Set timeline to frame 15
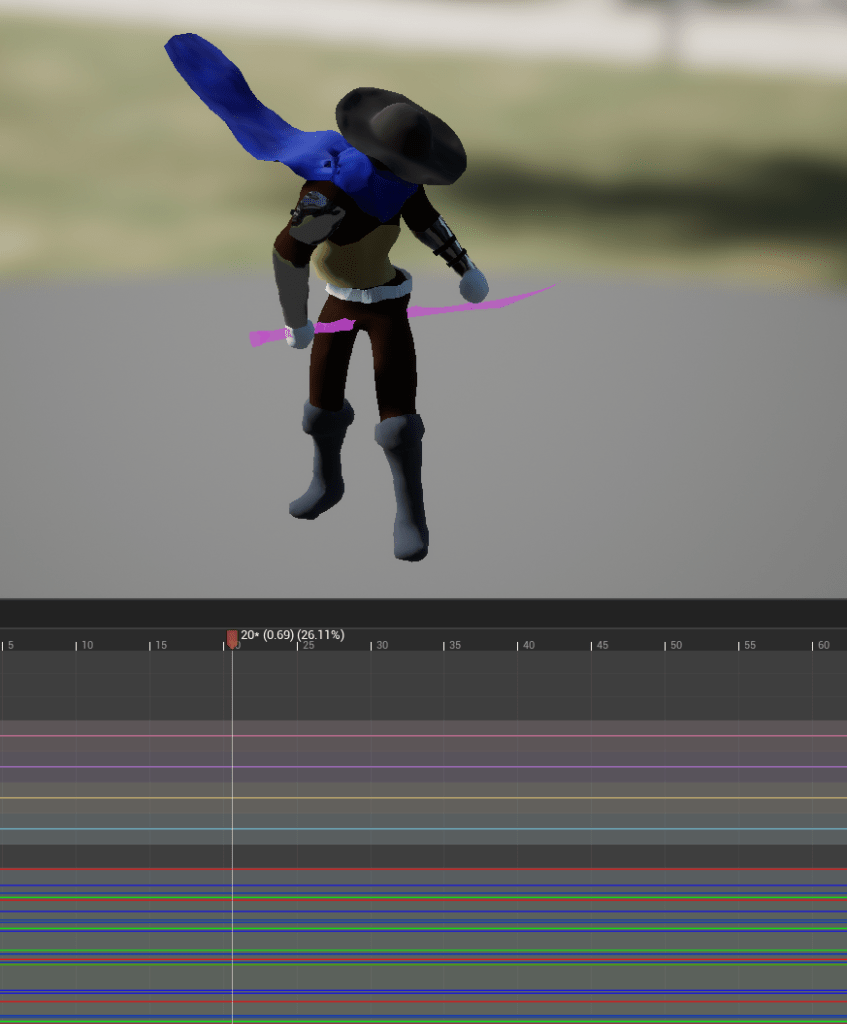Image resolution: width=847 pixels, height=1024 pixels. pos(151,646)
